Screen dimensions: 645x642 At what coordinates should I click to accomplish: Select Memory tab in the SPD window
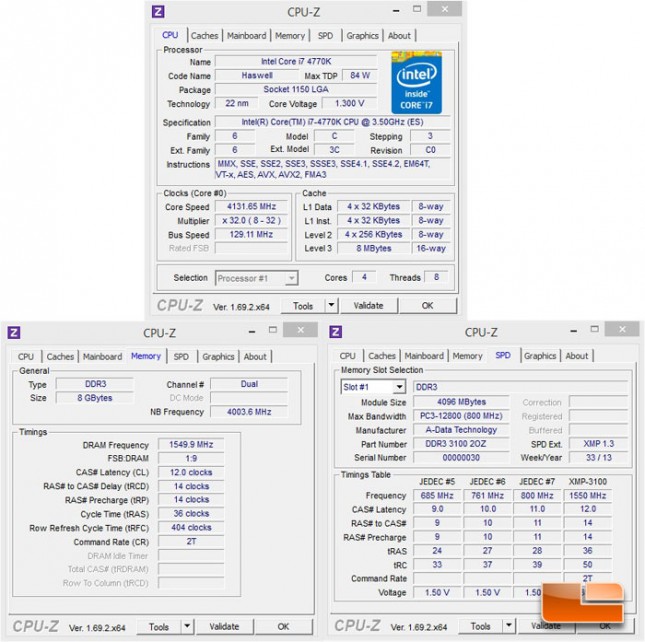(x=467, y=356)
